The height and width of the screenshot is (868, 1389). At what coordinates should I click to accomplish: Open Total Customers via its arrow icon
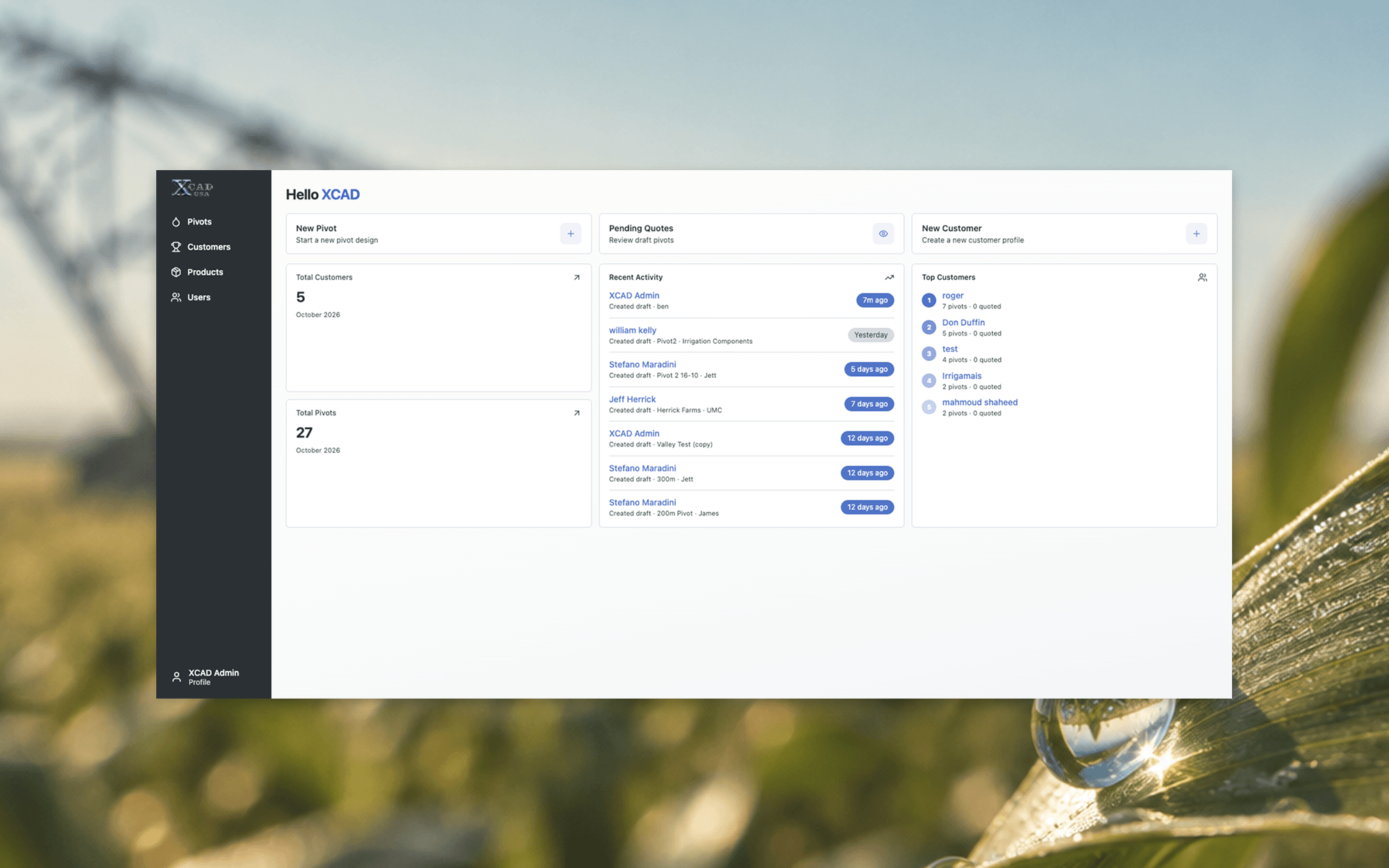(576, 278)
